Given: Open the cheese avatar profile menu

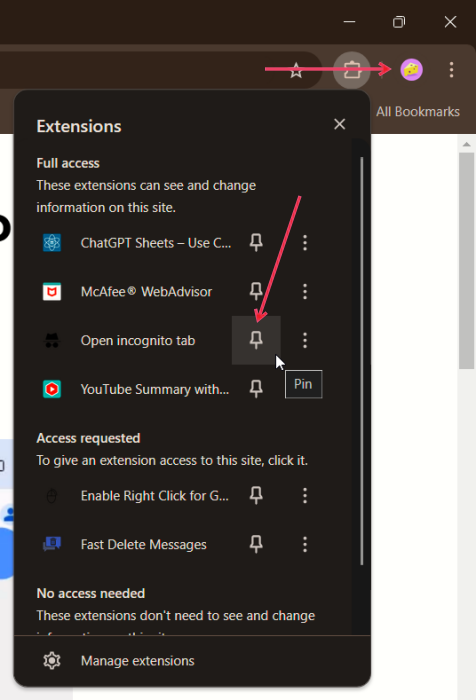Looking at the screenshot, I should (411, 70).
